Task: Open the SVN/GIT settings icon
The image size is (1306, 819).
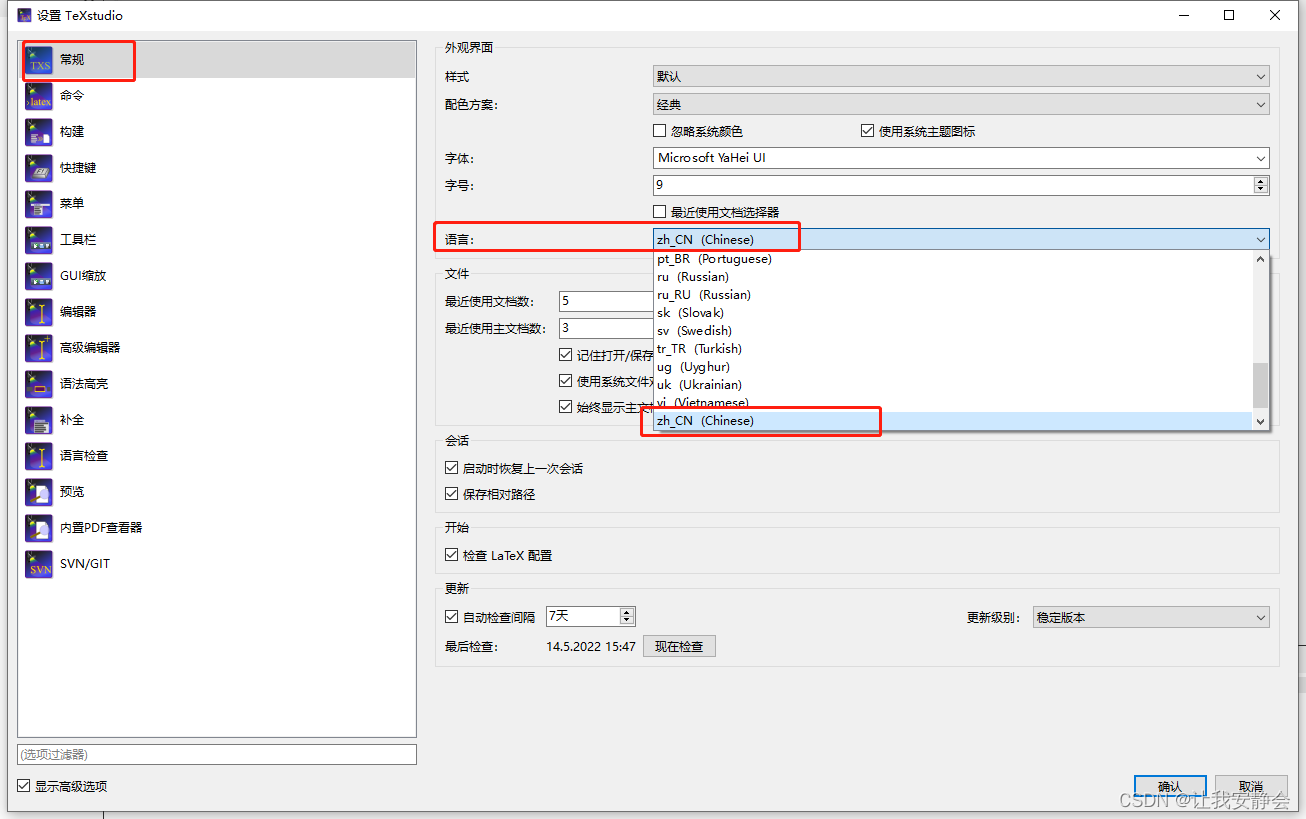Action: click(x=39, y=564)
